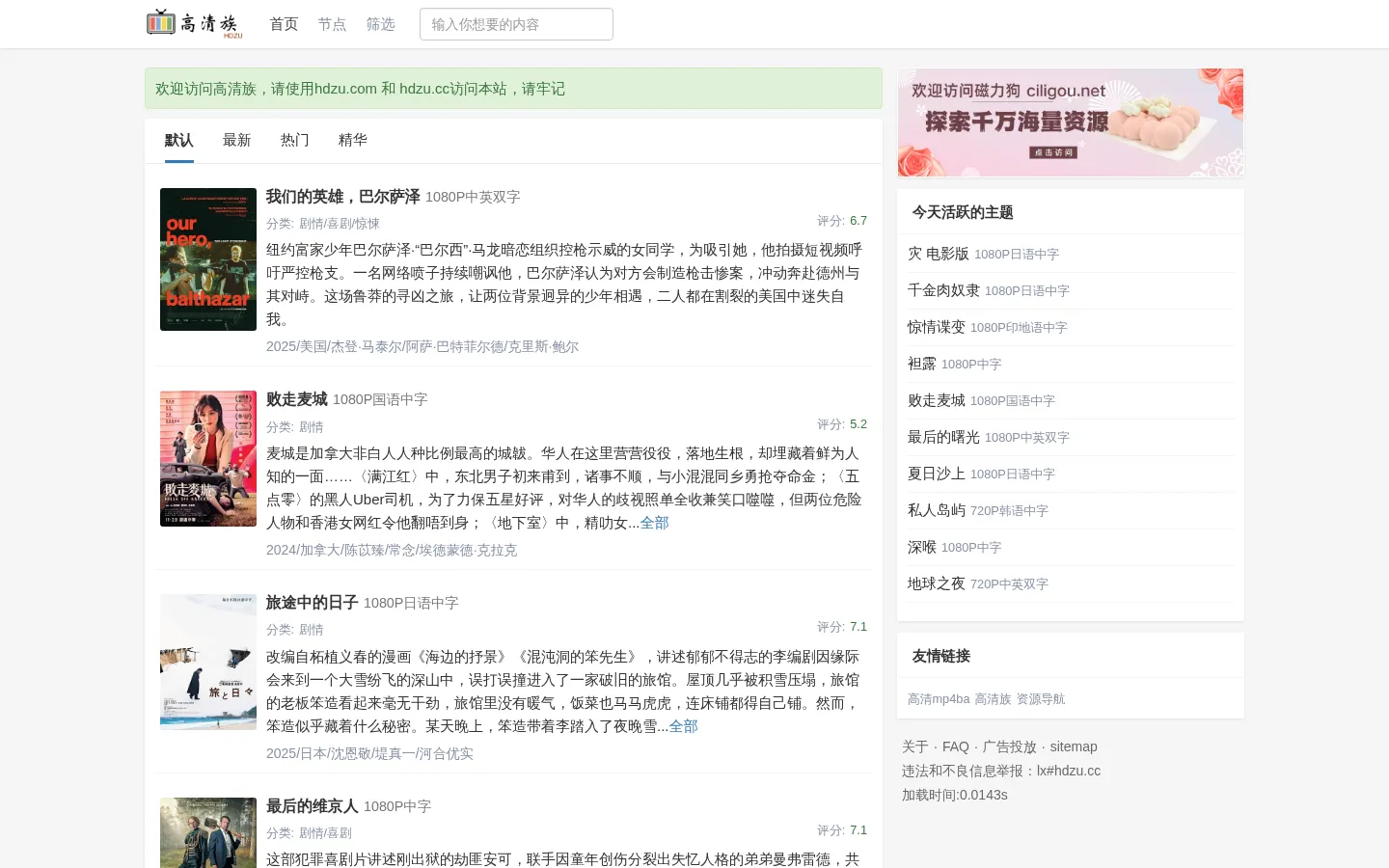Switch to the 默认 tab
1389x868 pixels.
(179, 140)
